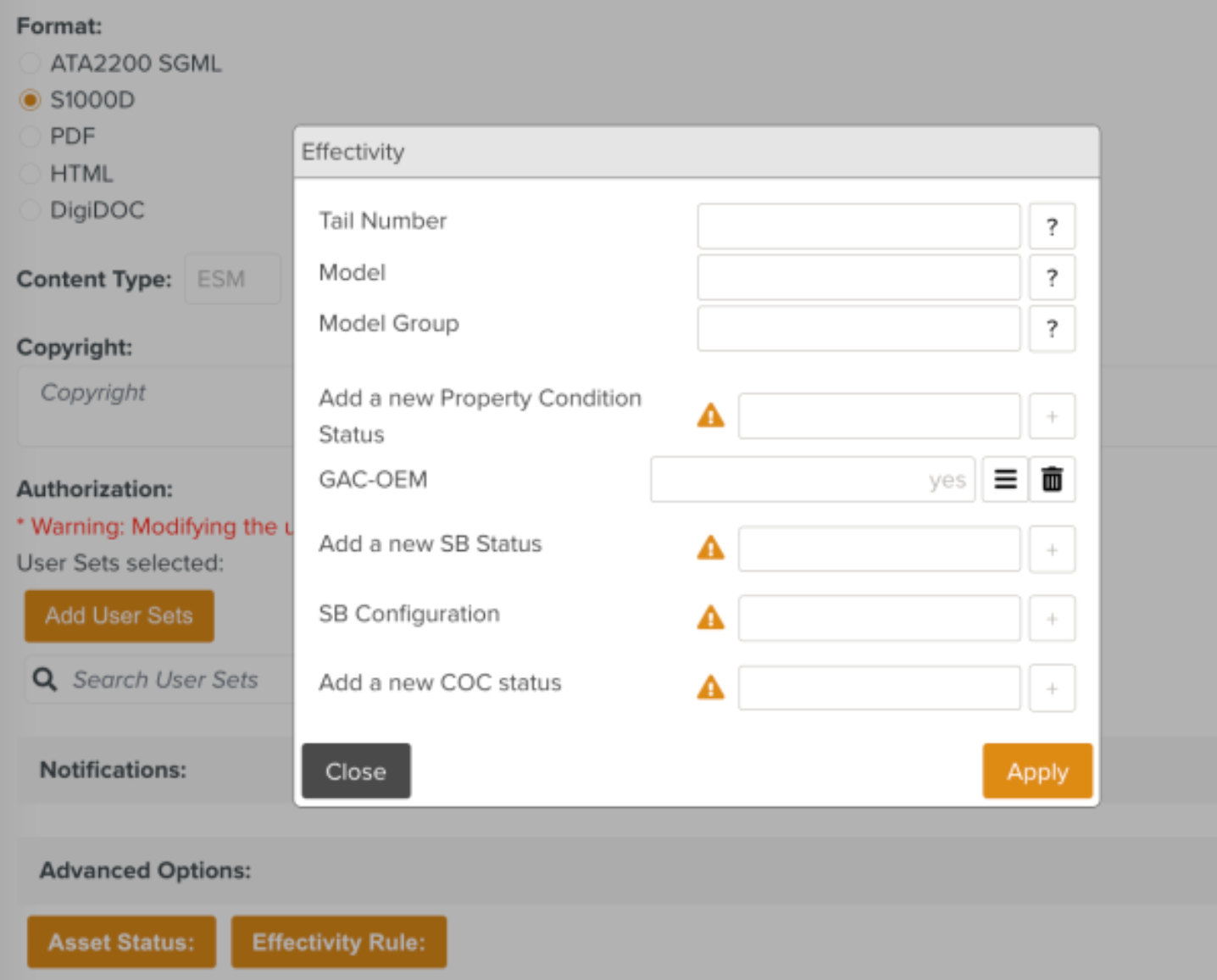
Task: Click the question mark beside Model field
Action: [x=1052, y=277]
